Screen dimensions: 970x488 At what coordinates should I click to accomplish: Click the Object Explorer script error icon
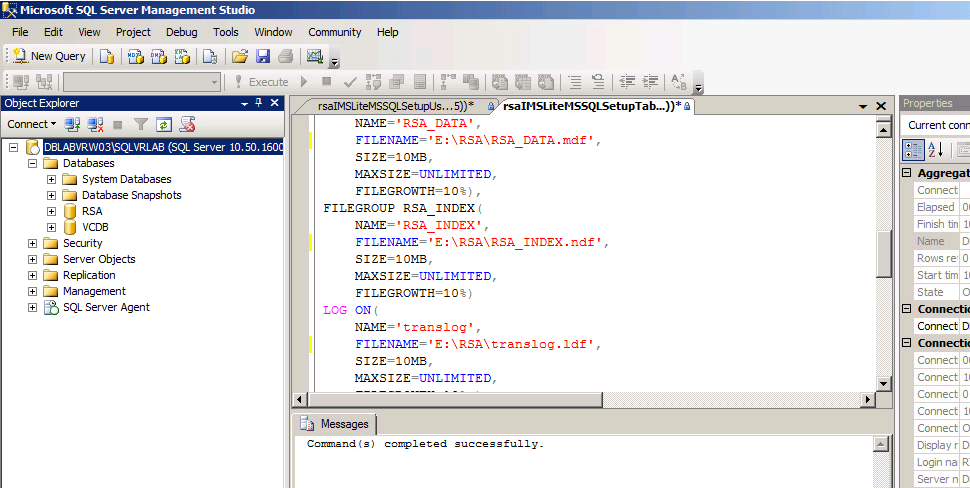tap(187, 124)
